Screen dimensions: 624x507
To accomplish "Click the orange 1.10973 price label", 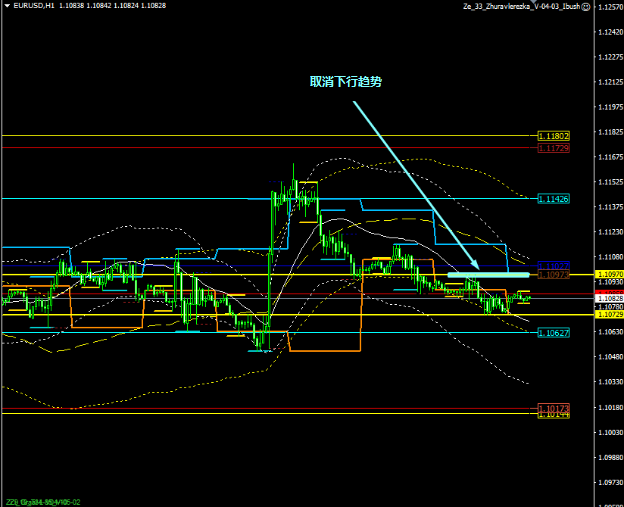I will [x=553, y=274].
